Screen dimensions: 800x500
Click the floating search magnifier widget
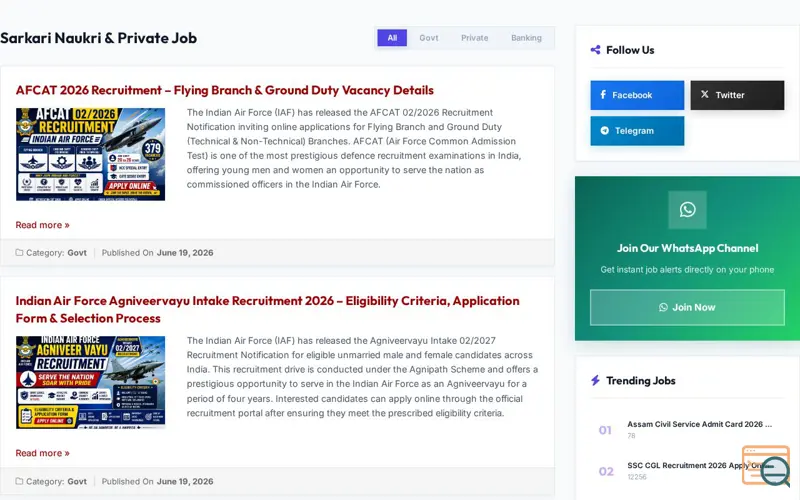(x=767, y=466)
